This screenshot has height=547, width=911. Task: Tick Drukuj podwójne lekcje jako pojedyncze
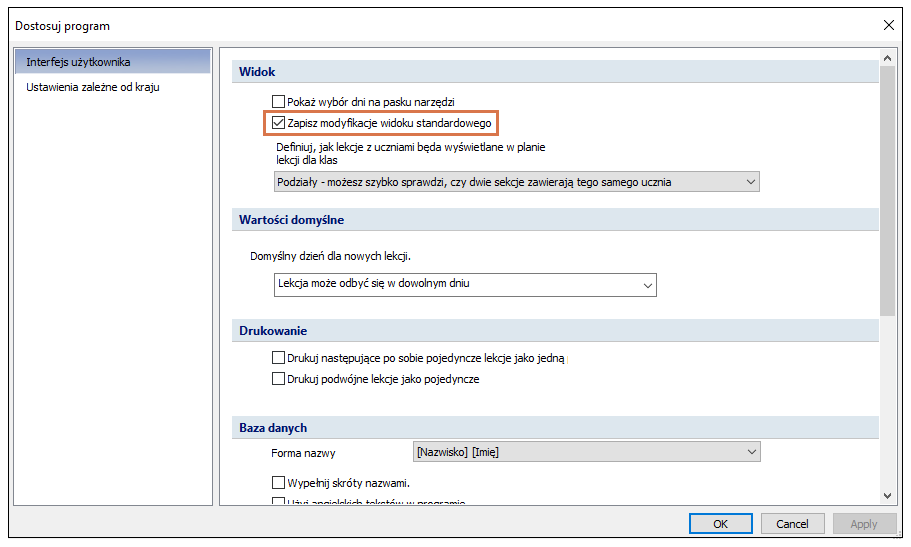pos(278,379)
